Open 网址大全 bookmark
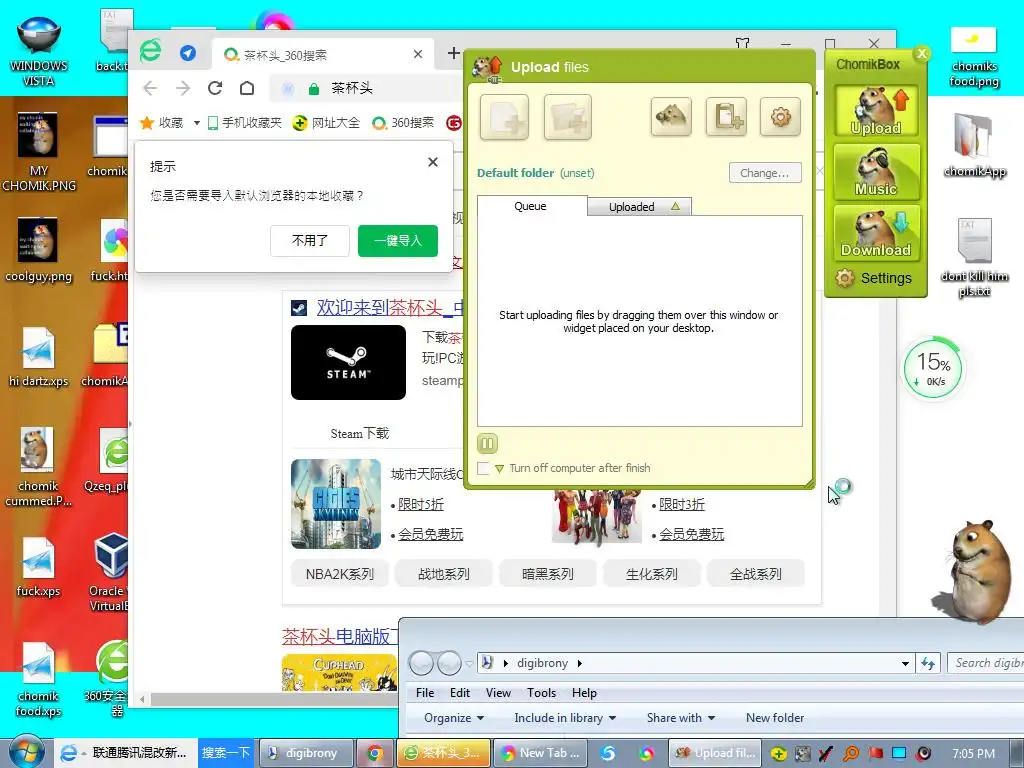The width and height of the screenshot is (1024, 768). click(326, 123)
